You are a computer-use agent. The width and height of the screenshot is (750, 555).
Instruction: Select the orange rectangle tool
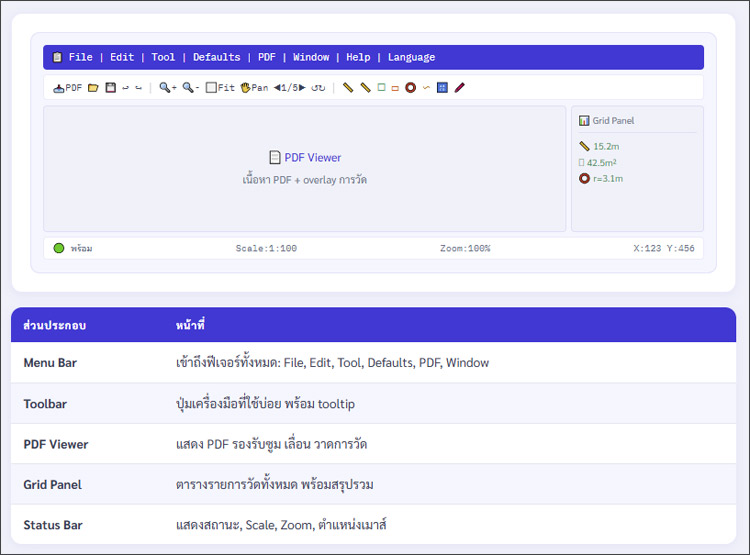(395, 88)
